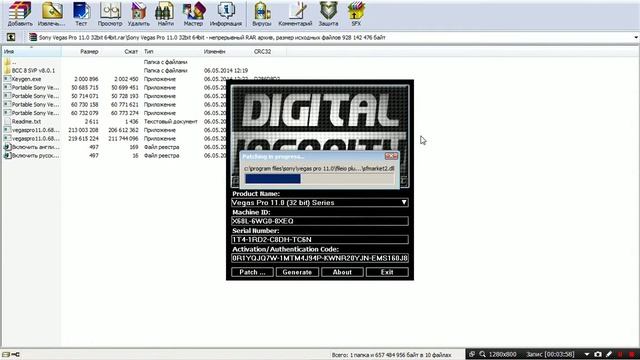The image size is (640, 360).
Task: Close the Patching in progress dialog
Action: click(x=391, y=156)
